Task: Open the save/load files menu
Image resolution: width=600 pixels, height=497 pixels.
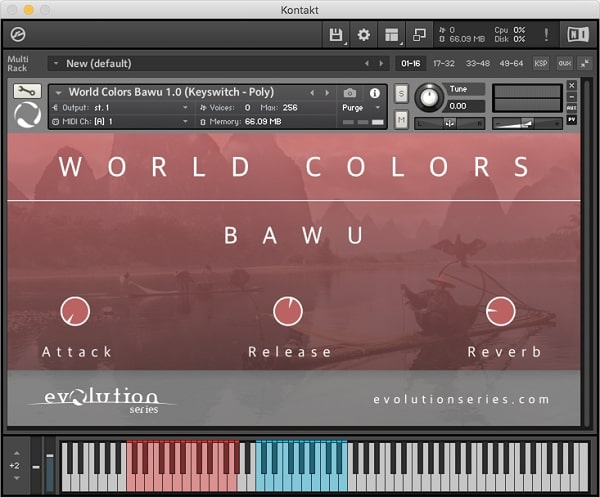Action: click(x=337, y=35)
